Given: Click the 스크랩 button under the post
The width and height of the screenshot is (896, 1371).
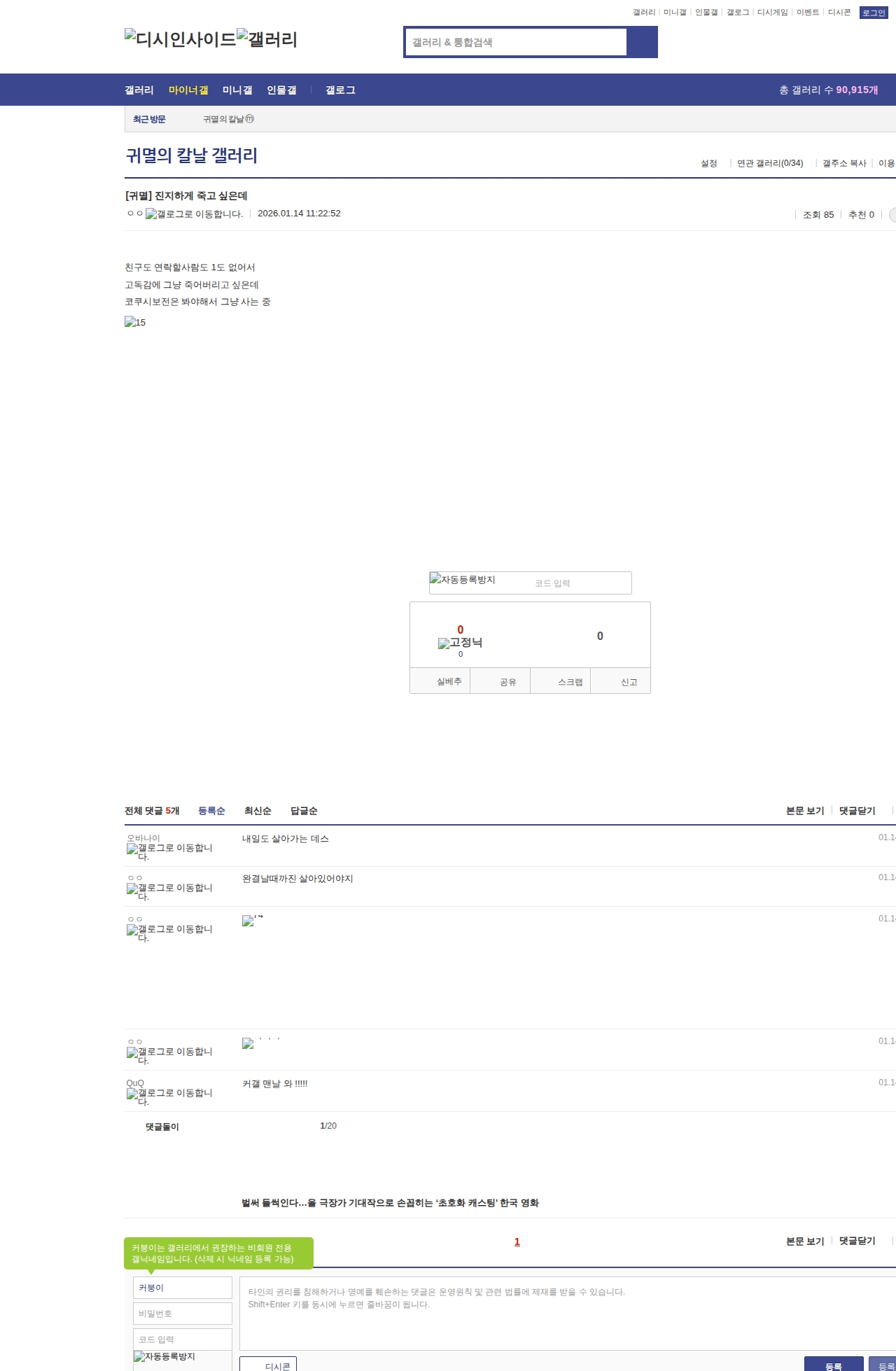Looking at the screenshot, I should pyautogui.click(x=570, y=682).
